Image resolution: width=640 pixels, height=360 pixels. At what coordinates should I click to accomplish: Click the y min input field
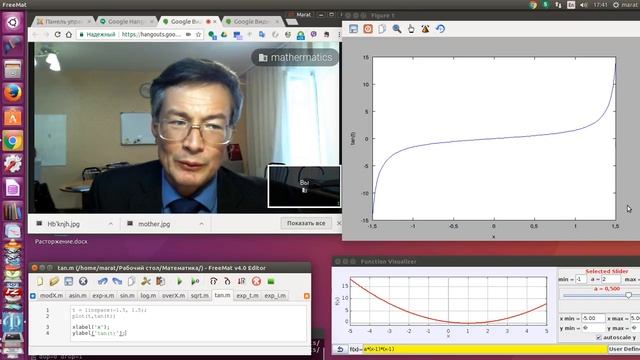593,328
